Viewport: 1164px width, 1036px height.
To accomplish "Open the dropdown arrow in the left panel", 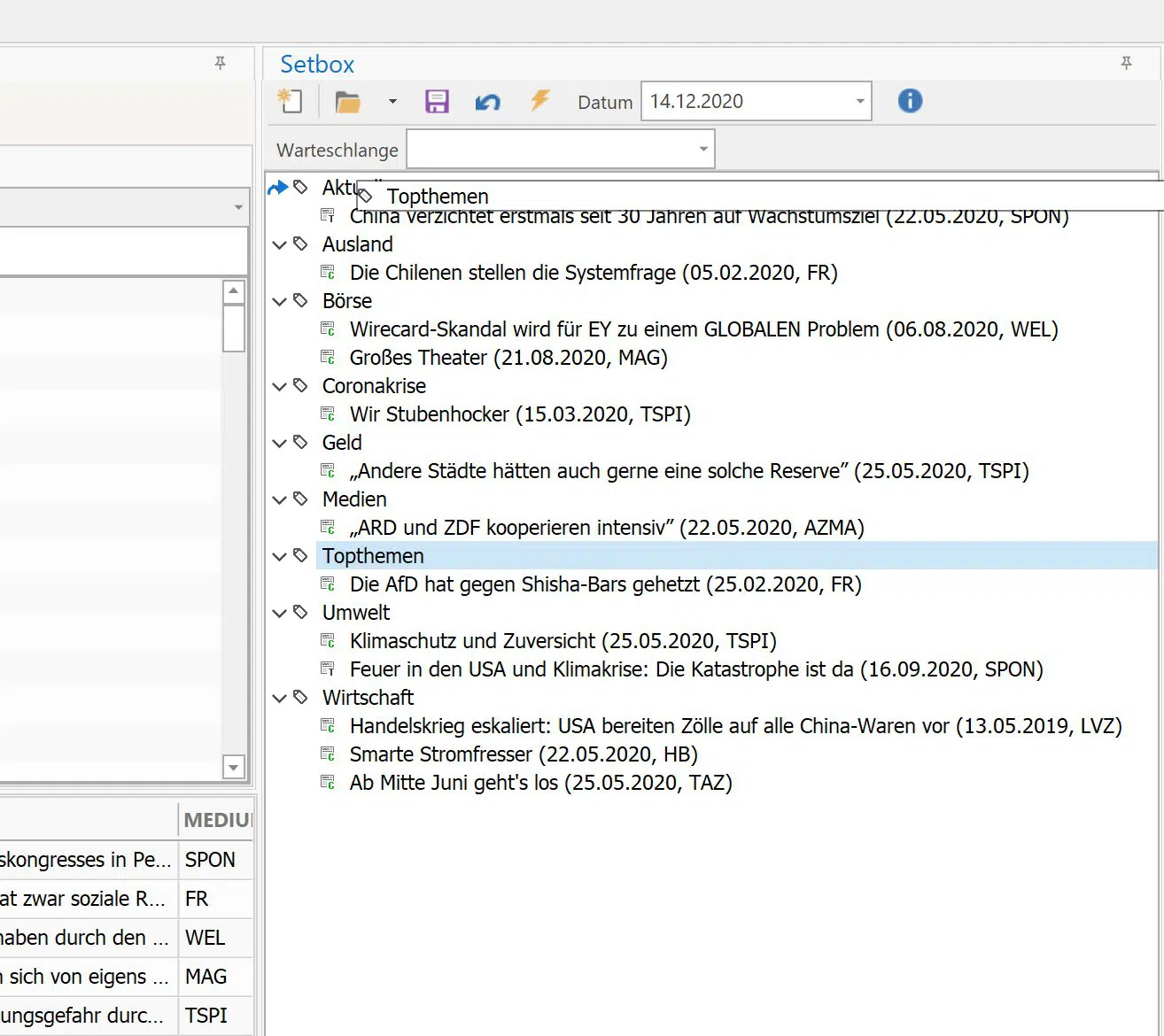I will 238,207.
